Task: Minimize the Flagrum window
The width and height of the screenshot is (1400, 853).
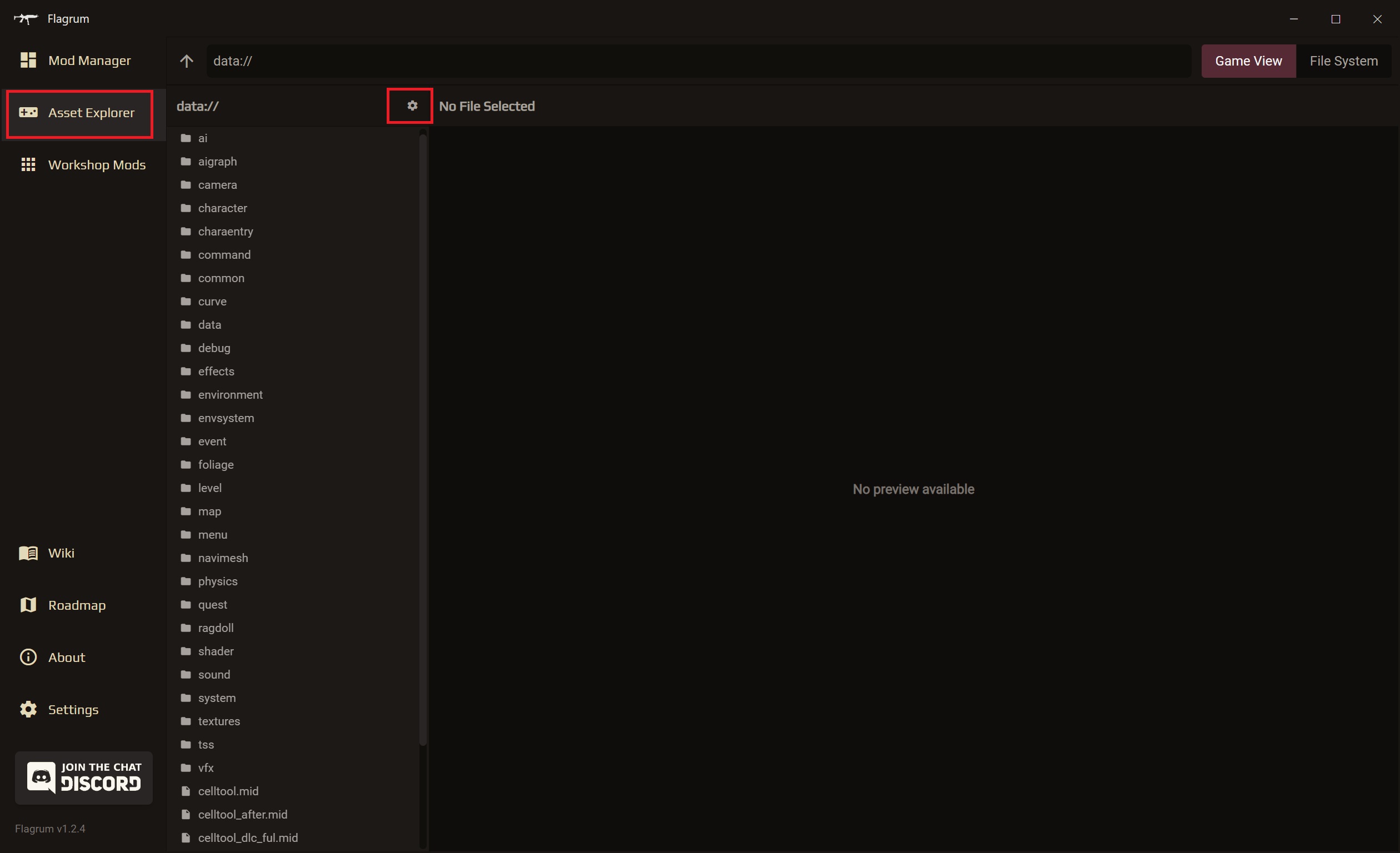Action: click(1294, 19)
